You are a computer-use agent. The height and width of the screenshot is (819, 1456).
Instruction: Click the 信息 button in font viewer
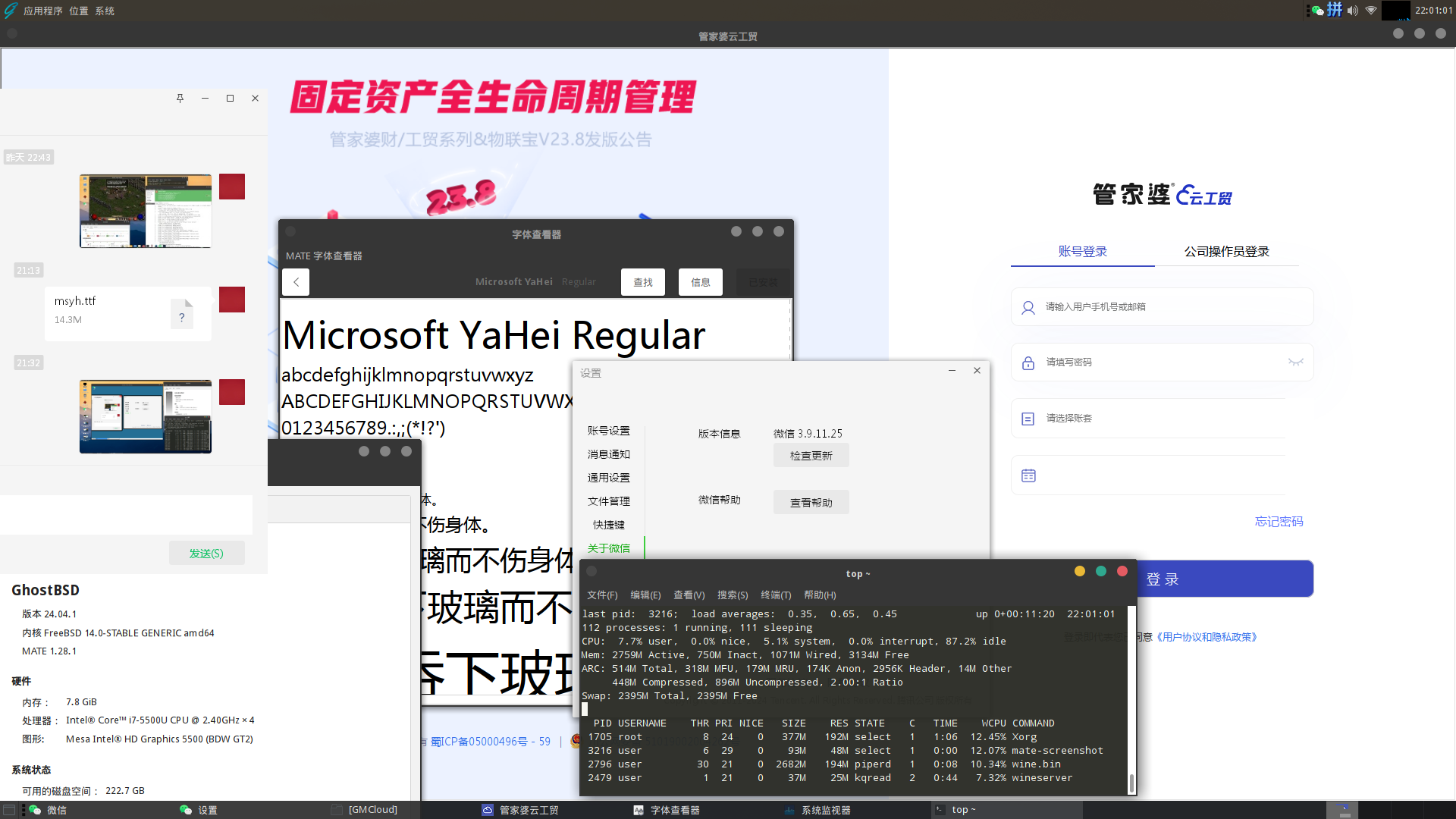[701, 282]
